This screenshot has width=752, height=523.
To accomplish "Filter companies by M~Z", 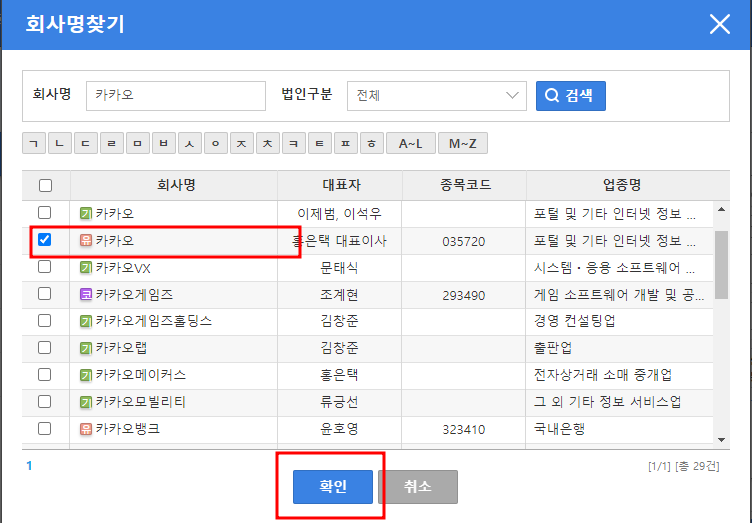I will point(463,143).
